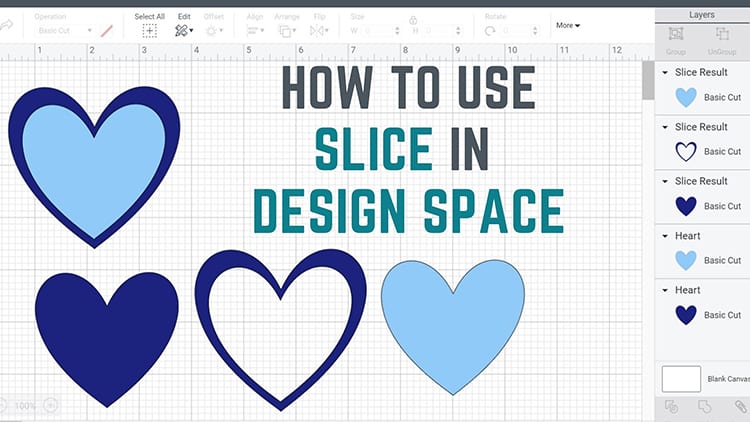Click the operation color swatch with red line
This screenshot has width=750, height=422.
107,31
